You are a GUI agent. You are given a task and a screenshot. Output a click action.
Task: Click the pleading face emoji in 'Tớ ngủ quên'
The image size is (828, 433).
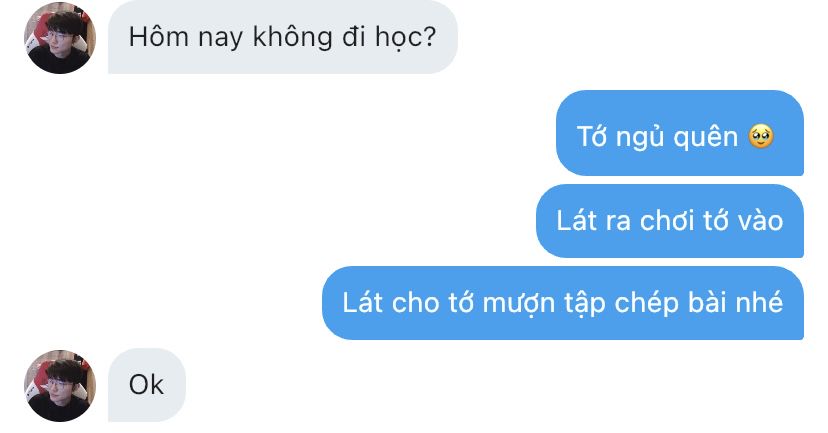click(761, 136)
